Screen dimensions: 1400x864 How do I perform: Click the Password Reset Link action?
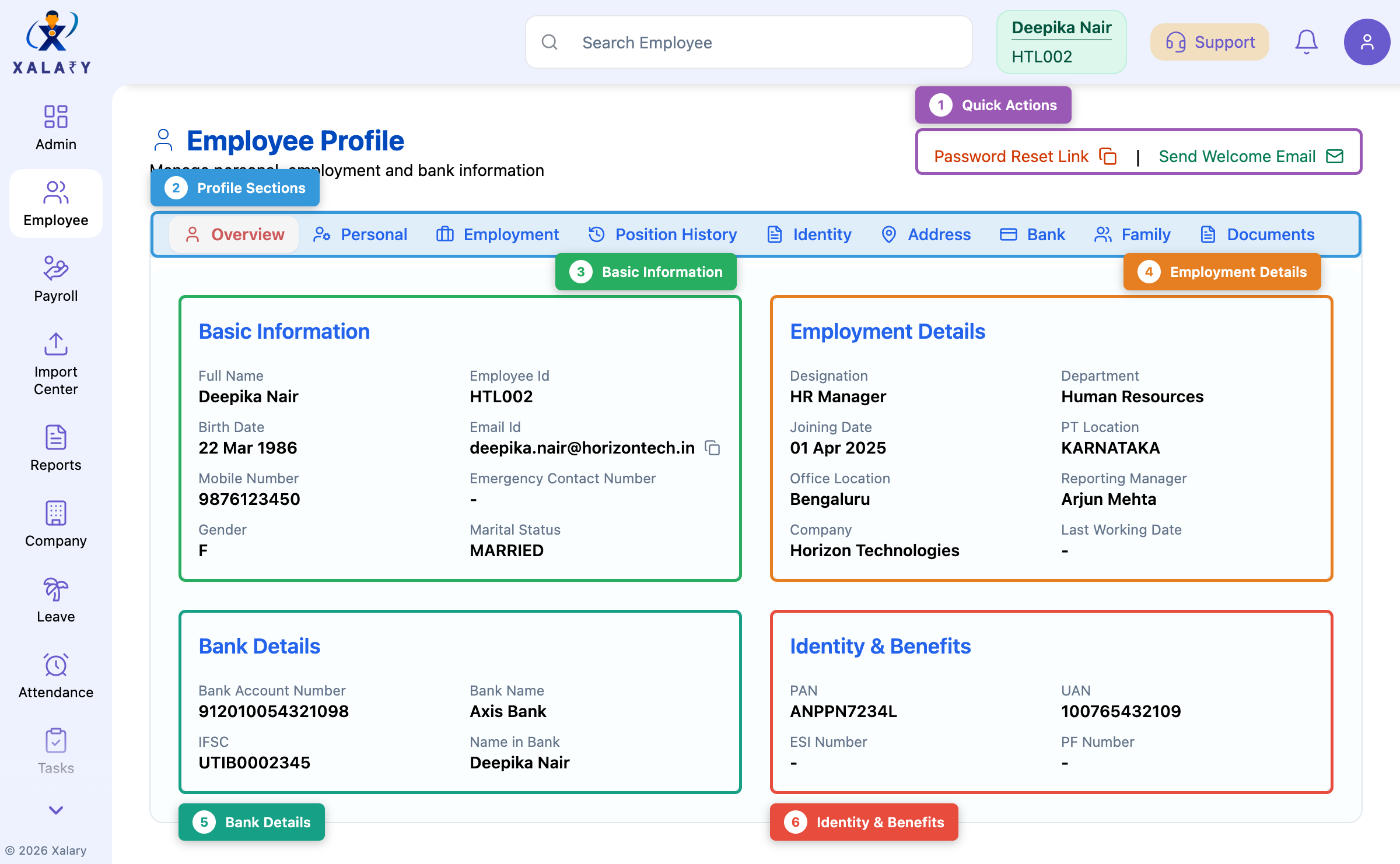tap(1011, 156)
